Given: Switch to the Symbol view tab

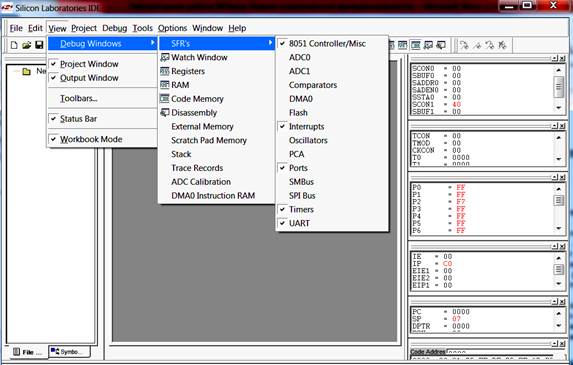Looking at the screenshot, I should click(69, 351).
